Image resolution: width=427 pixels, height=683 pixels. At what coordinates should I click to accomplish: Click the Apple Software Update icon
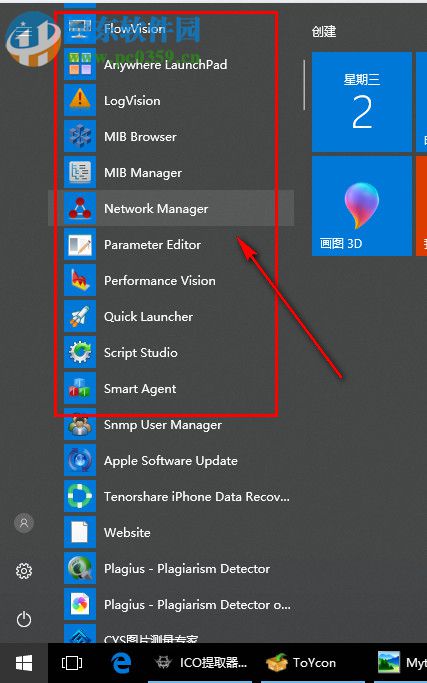tap(80, 460)
